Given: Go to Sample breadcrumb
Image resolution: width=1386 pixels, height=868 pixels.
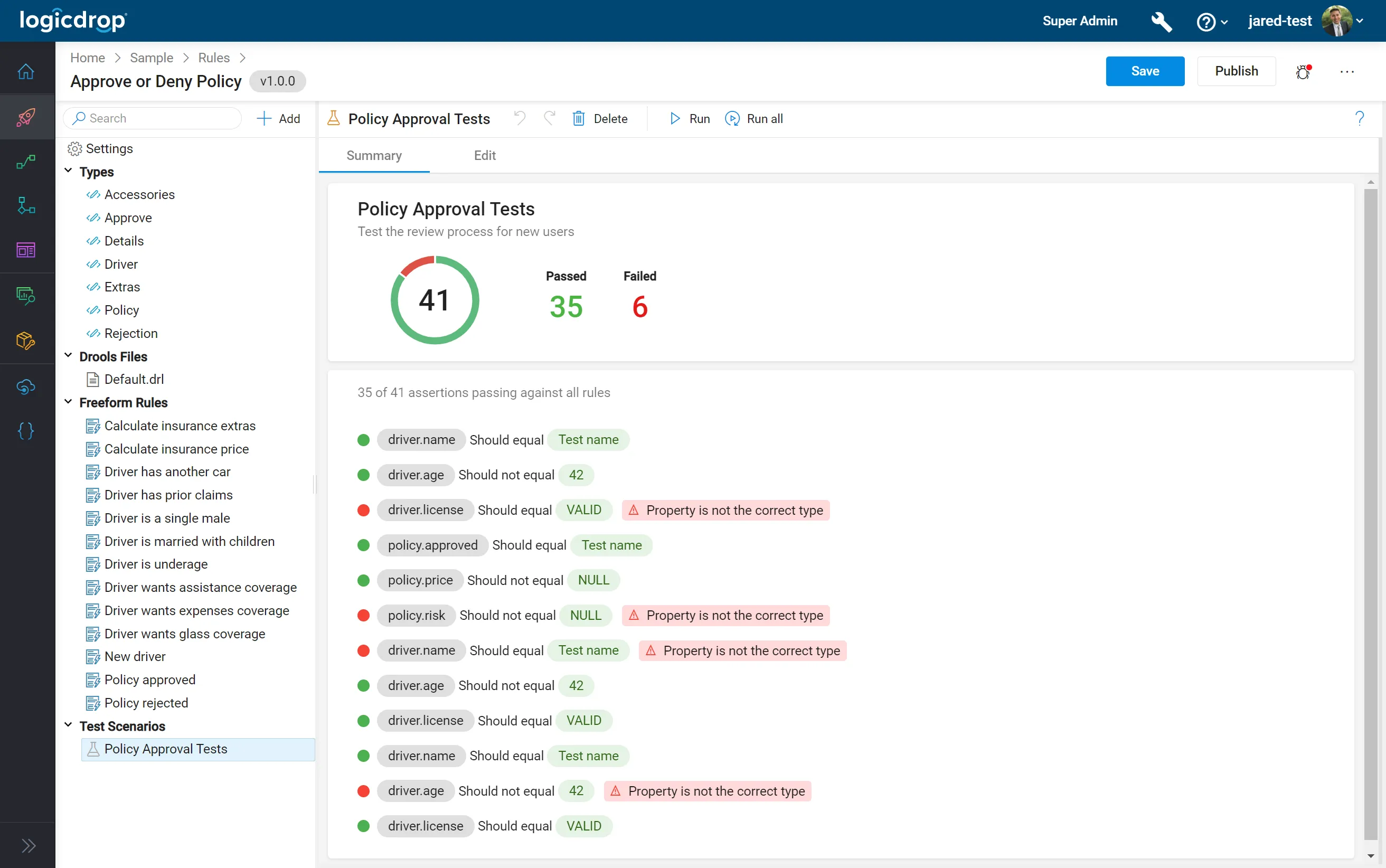Looking at the screenshot, I should [x=152, y=58].
